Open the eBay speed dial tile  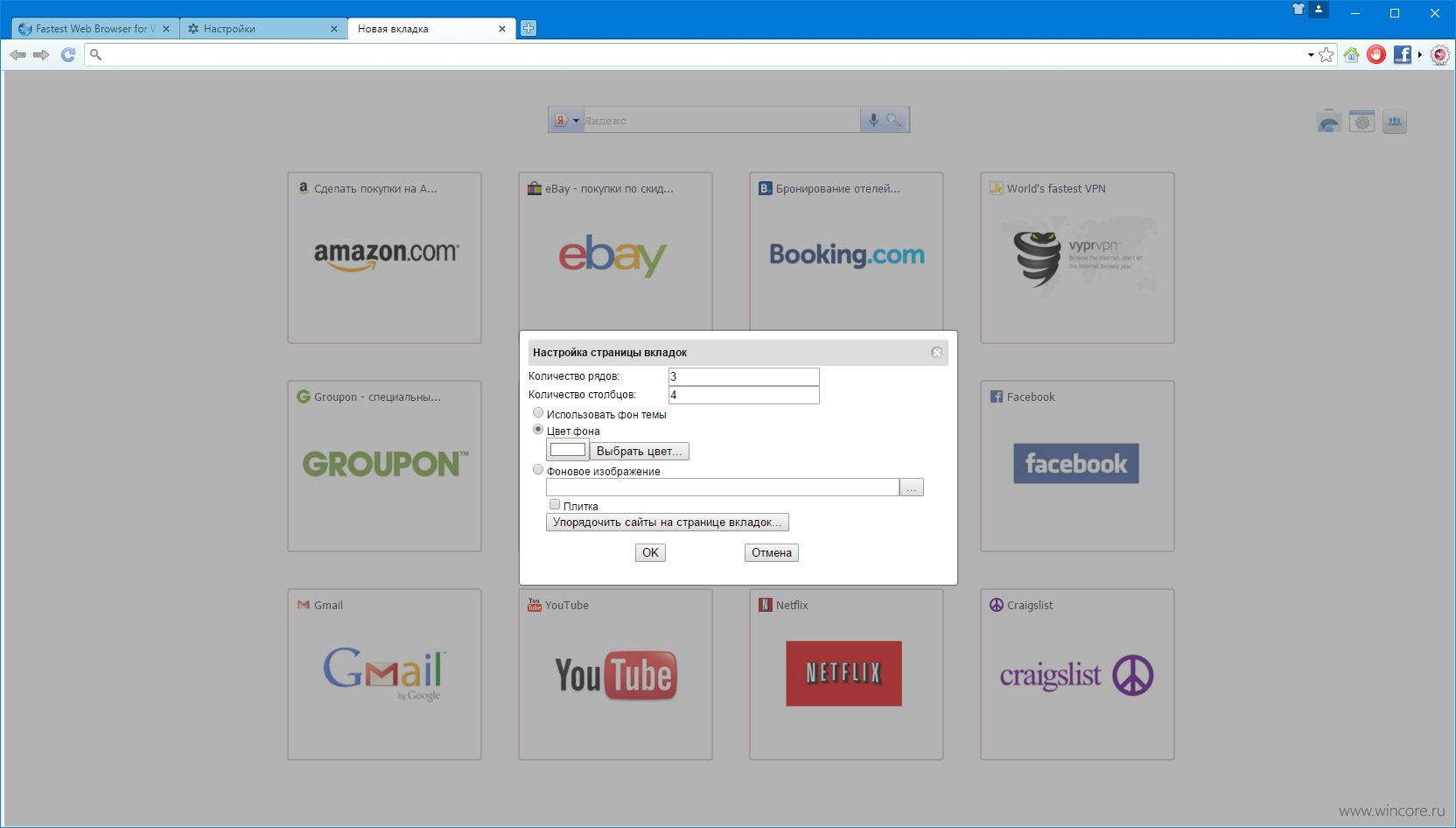(615, 251)
